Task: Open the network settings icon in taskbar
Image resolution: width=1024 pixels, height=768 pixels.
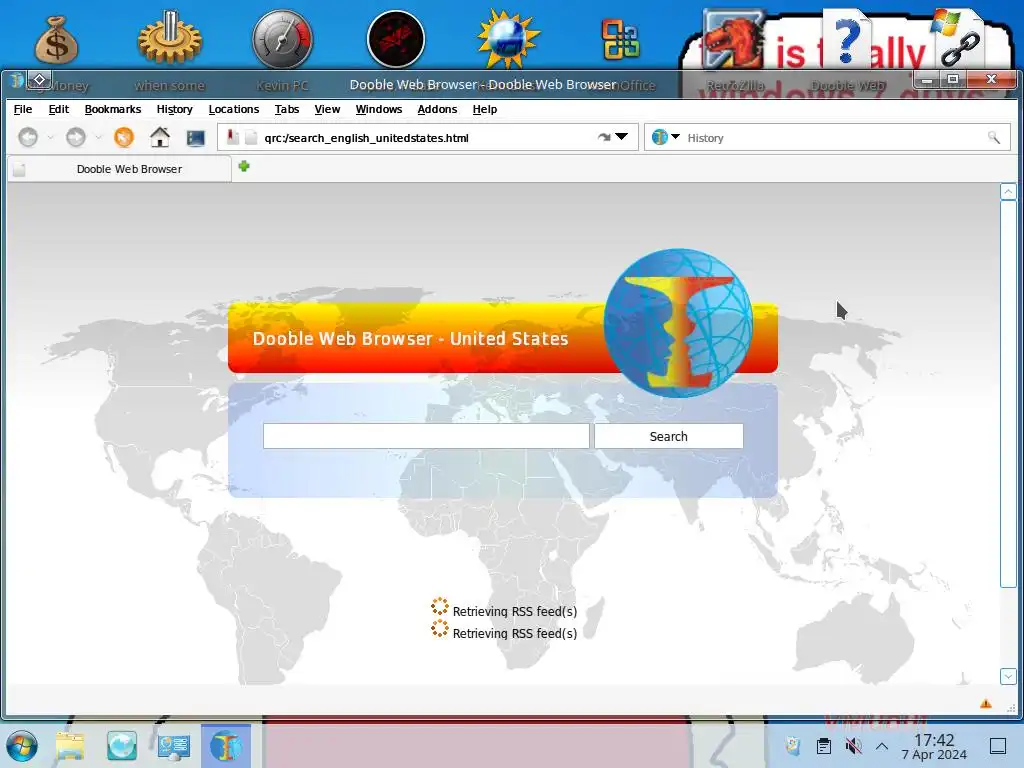Action: (x=174, y=746)
